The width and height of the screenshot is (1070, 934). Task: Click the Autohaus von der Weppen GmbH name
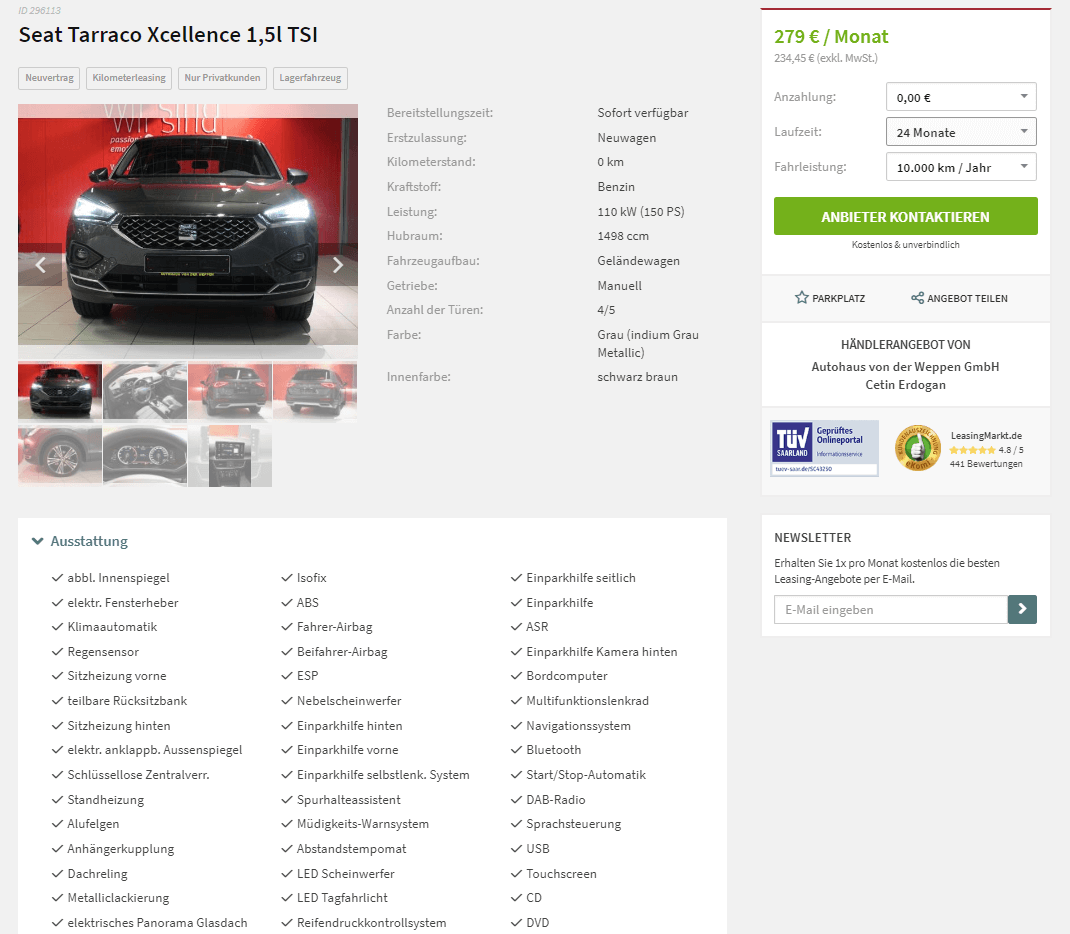tap(905, 366)
